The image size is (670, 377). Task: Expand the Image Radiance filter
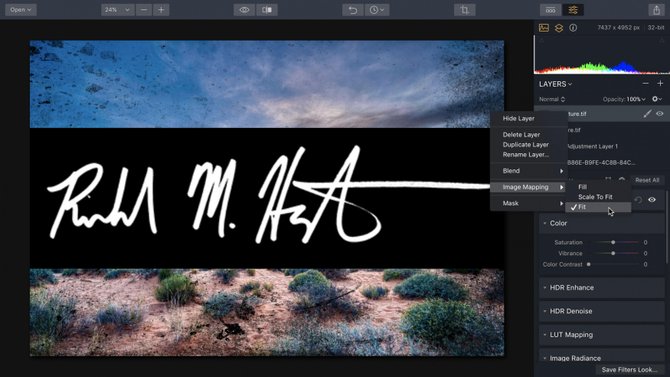[x=602, y=358]
